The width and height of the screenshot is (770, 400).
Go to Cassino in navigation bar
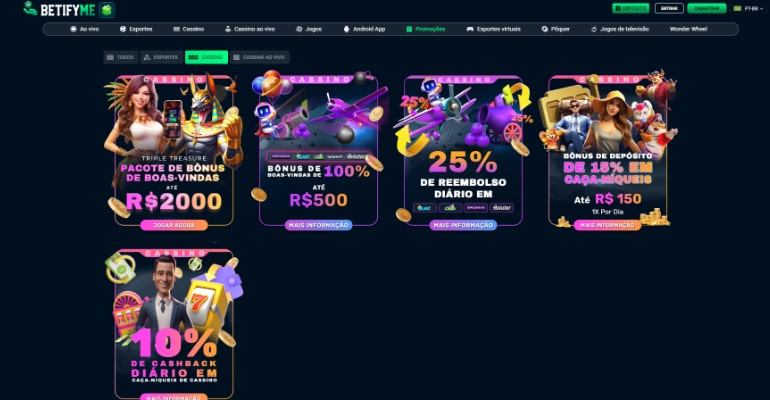coord(189,29)
